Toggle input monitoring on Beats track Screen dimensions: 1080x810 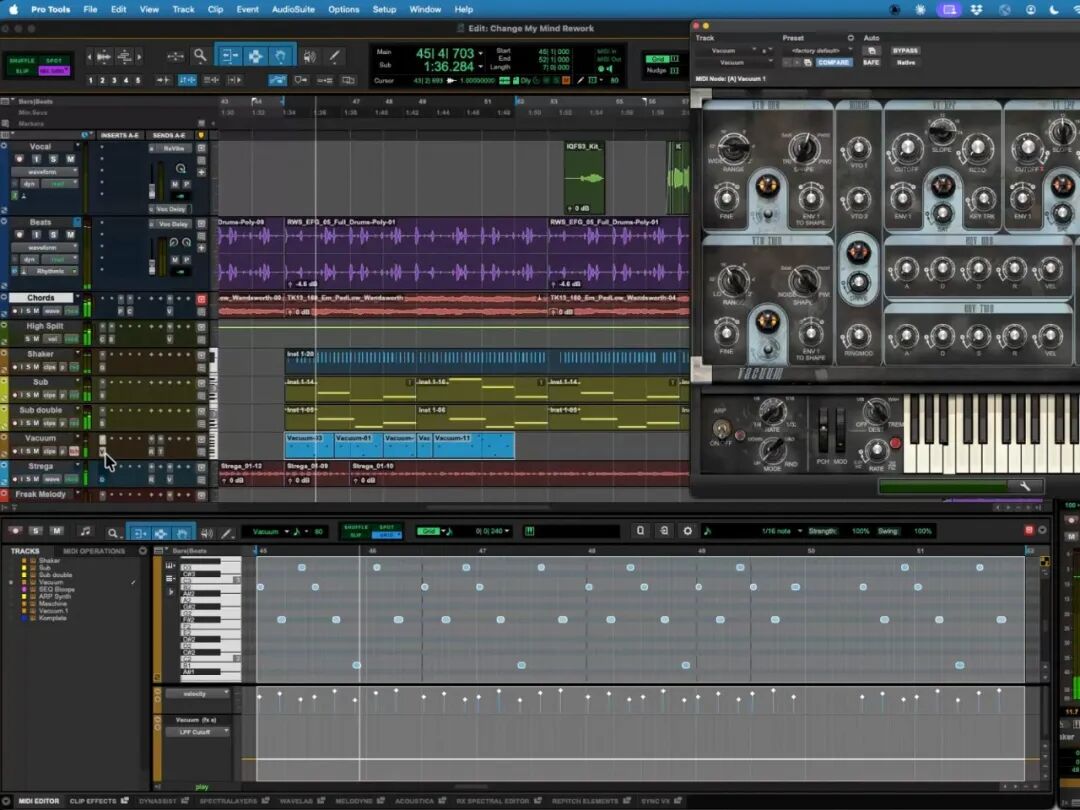point(36,235)
